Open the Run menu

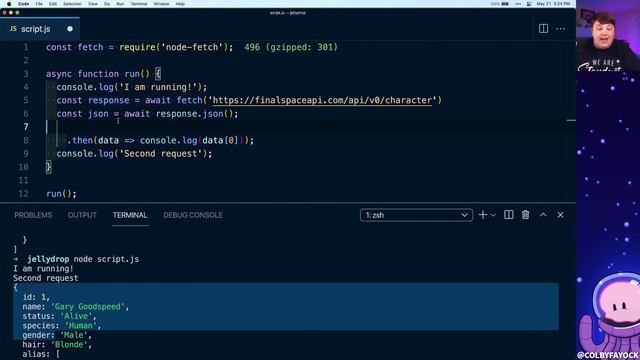pyautogui.click(x=120, y=4)
